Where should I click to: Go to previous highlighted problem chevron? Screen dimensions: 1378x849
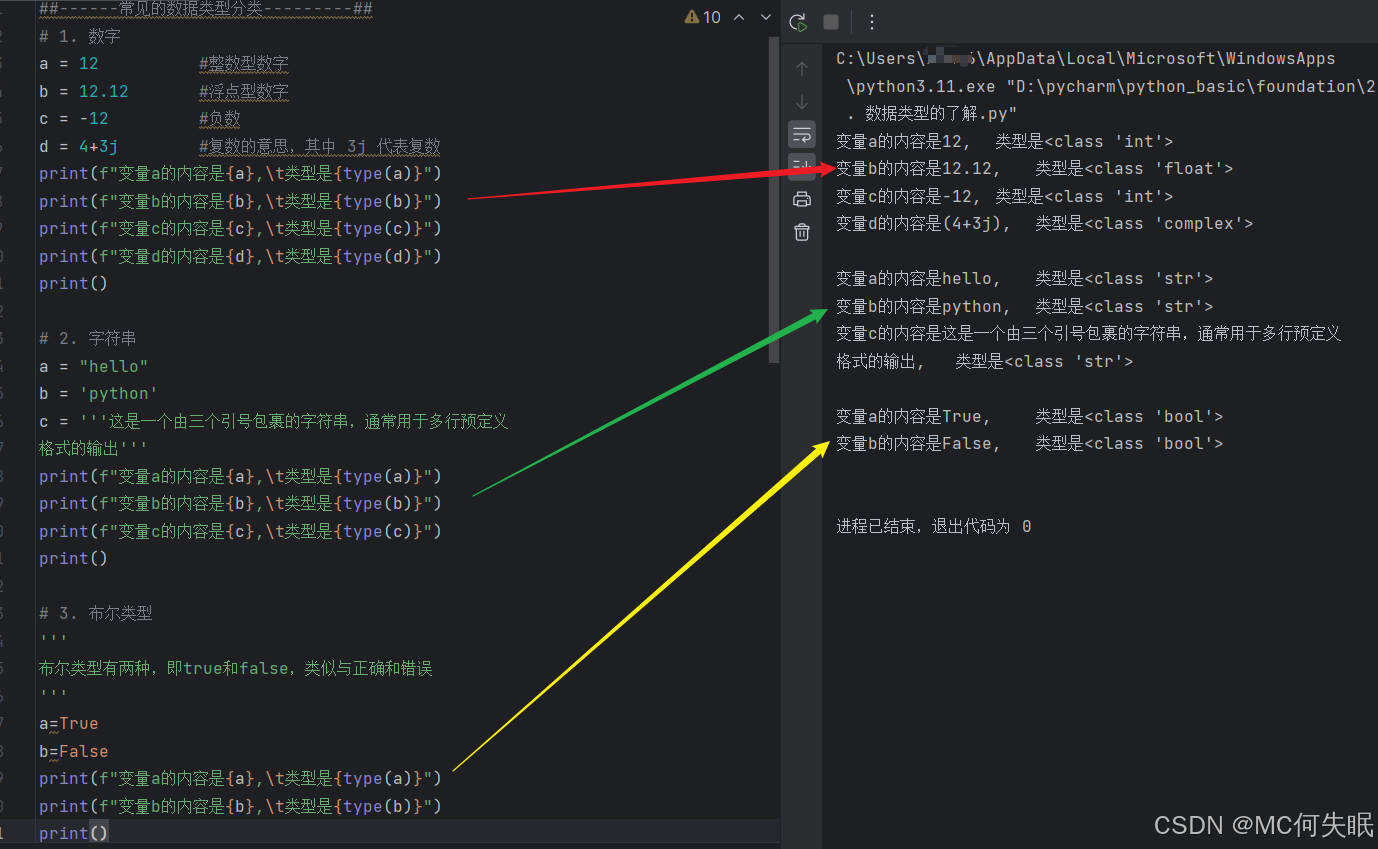(739, 17)
